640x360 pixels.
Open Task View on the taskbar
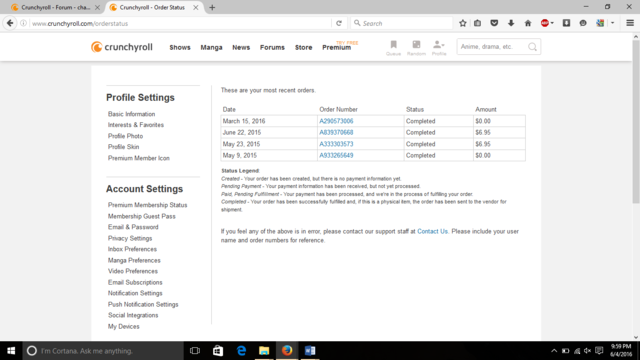coord(195,351)
